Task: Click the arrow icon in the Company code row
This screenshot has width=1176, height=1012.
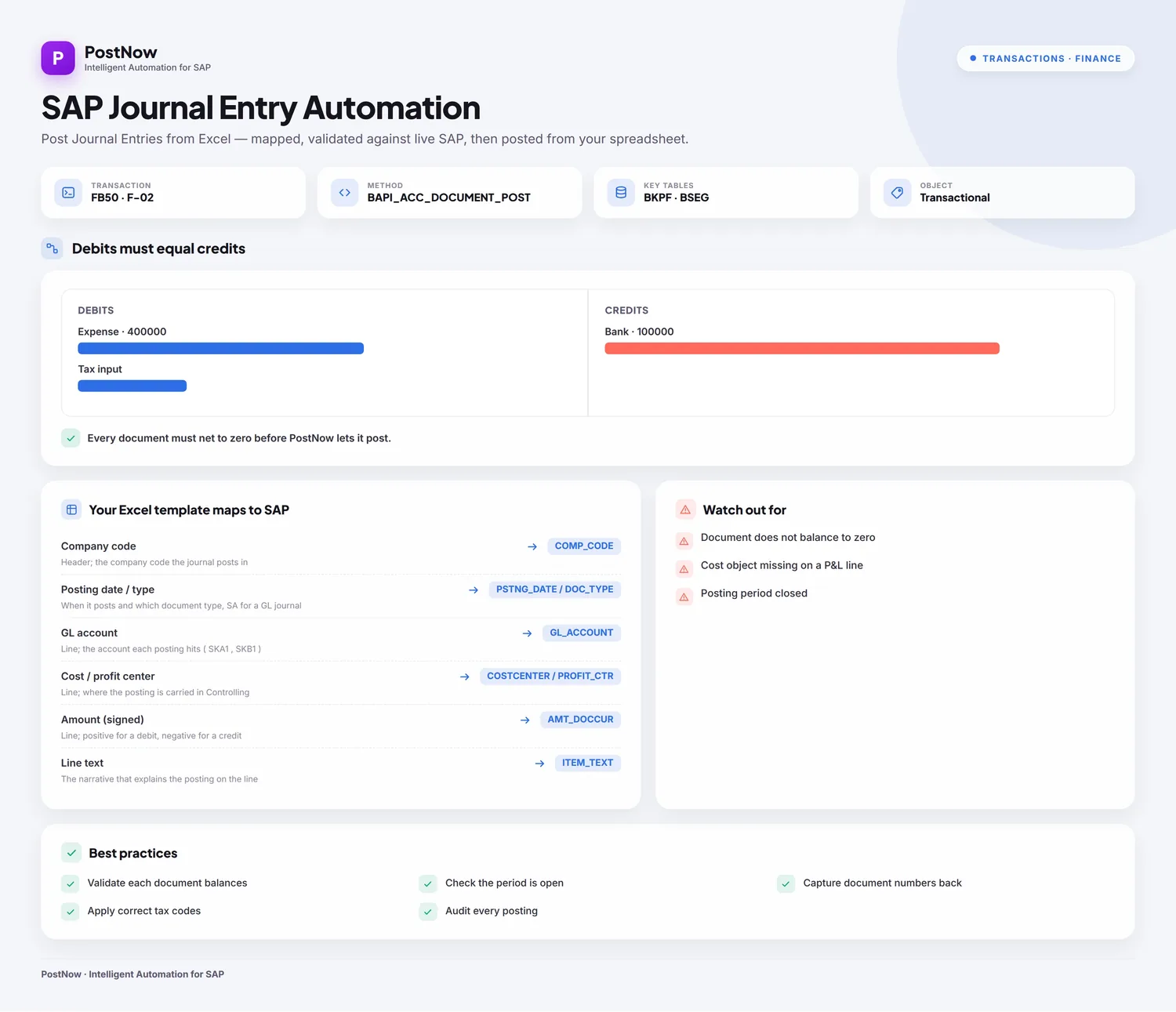Action: click(532, 546)
